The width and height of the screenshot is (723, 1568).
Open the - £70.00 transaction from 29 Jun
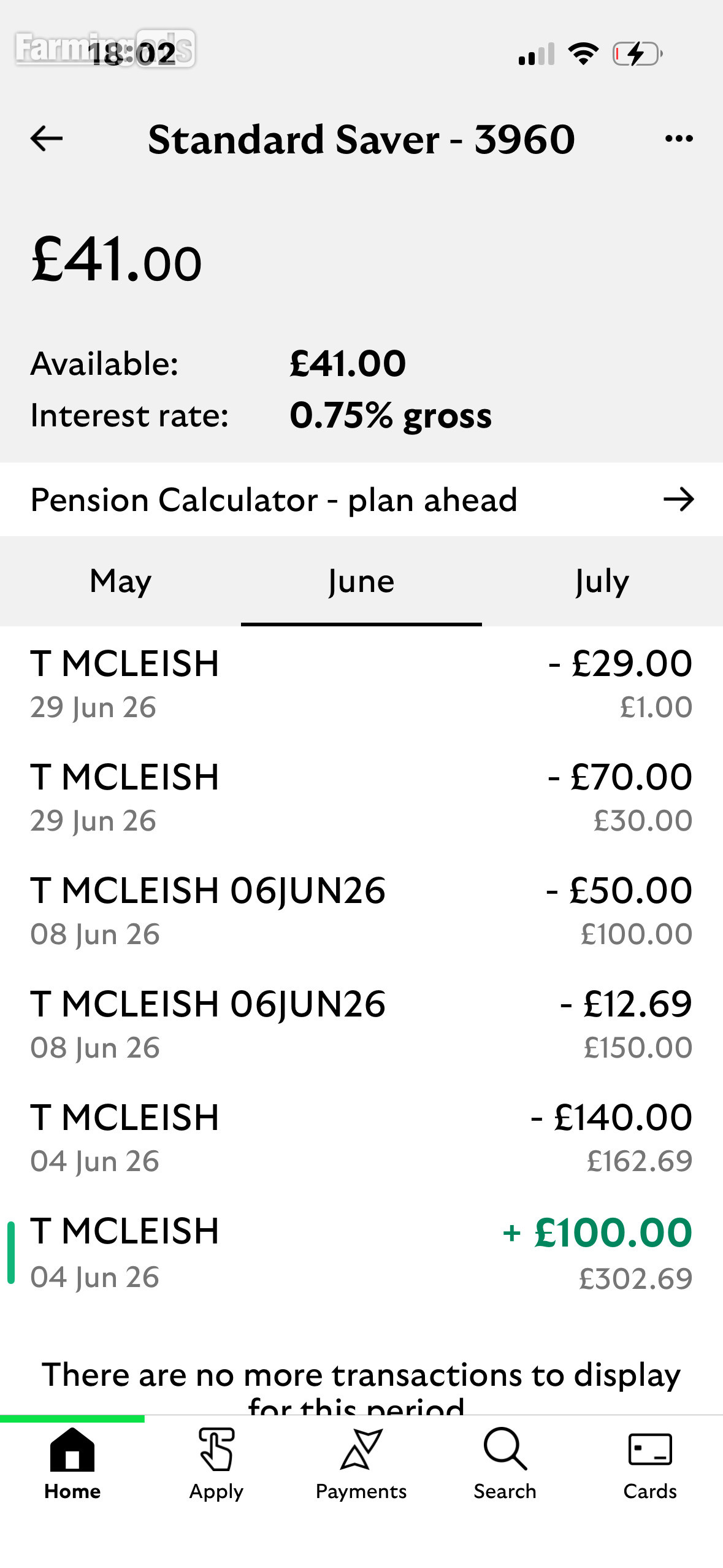pos(361,797)
